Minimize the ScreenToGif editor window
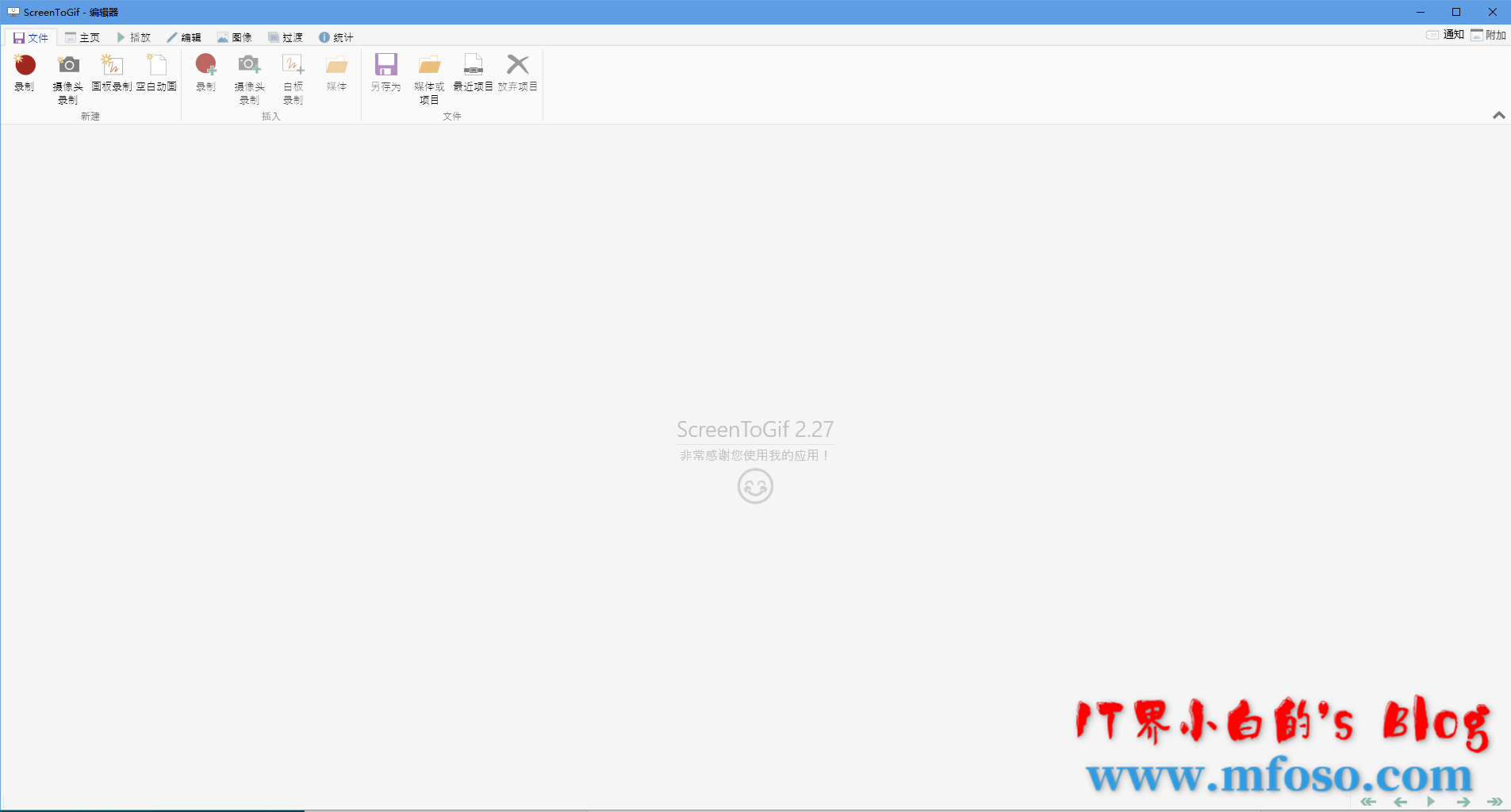 (x=1421, y=12)
